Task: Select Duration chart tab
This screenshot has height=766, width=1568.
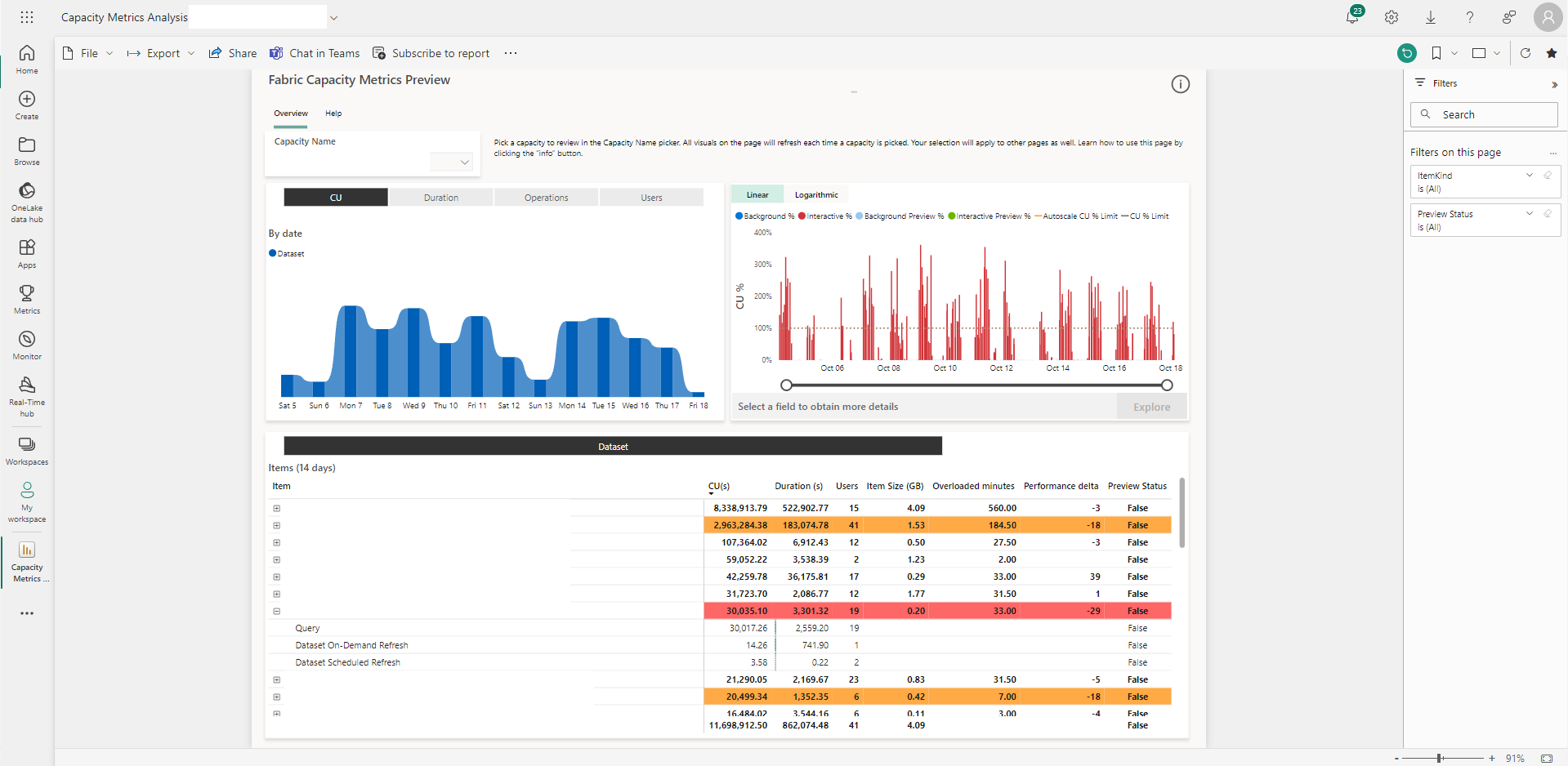Action: tap(441, 198)
